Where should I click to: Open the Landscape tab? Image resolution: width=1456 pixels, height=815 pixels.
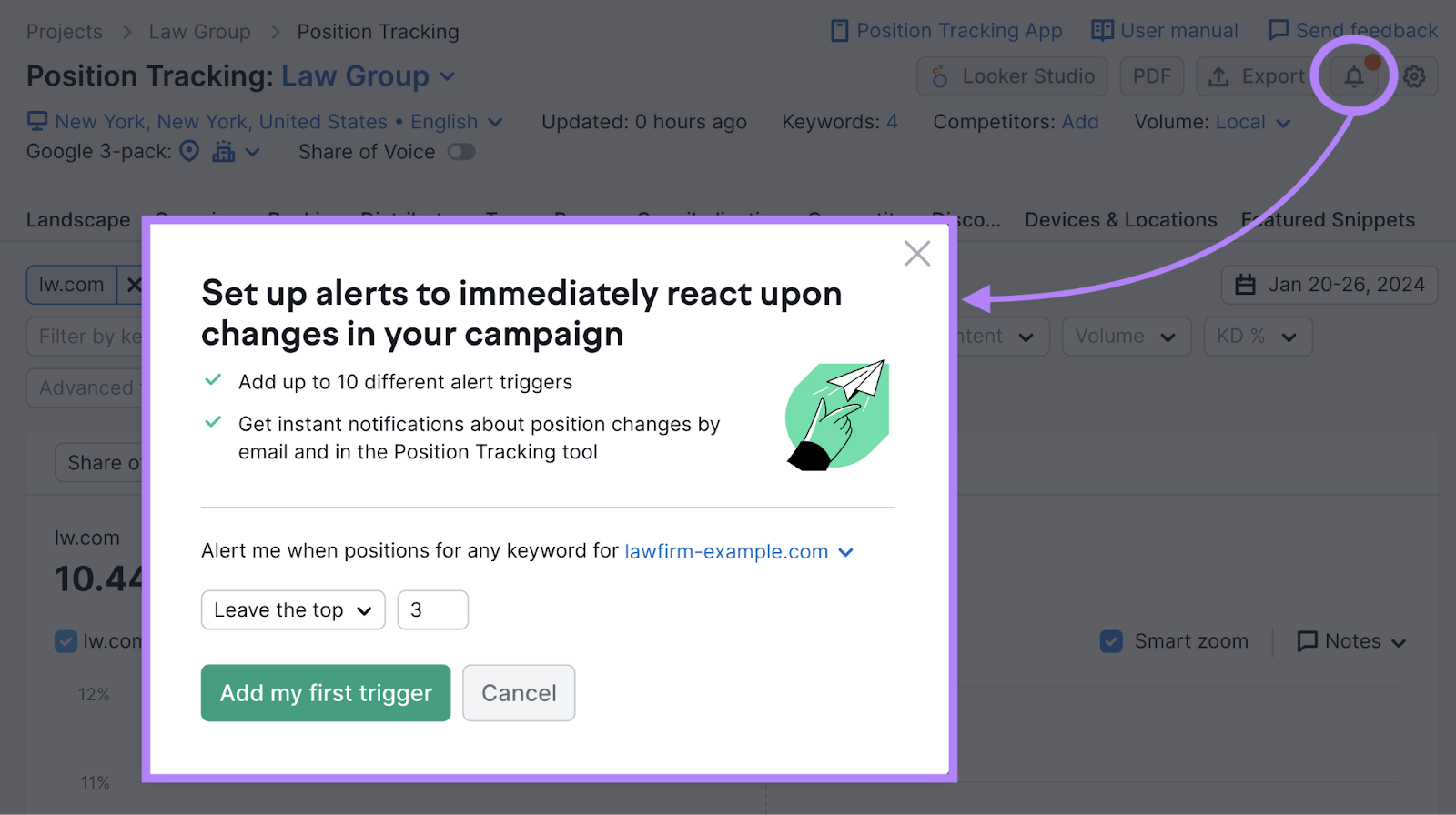(78, 220)
